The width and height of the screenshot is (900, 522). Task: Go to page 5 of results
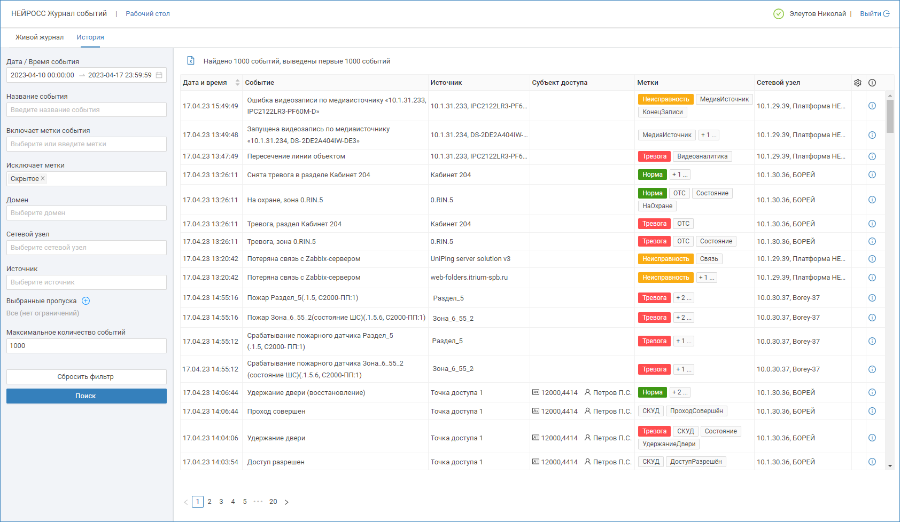coord(245,502)
